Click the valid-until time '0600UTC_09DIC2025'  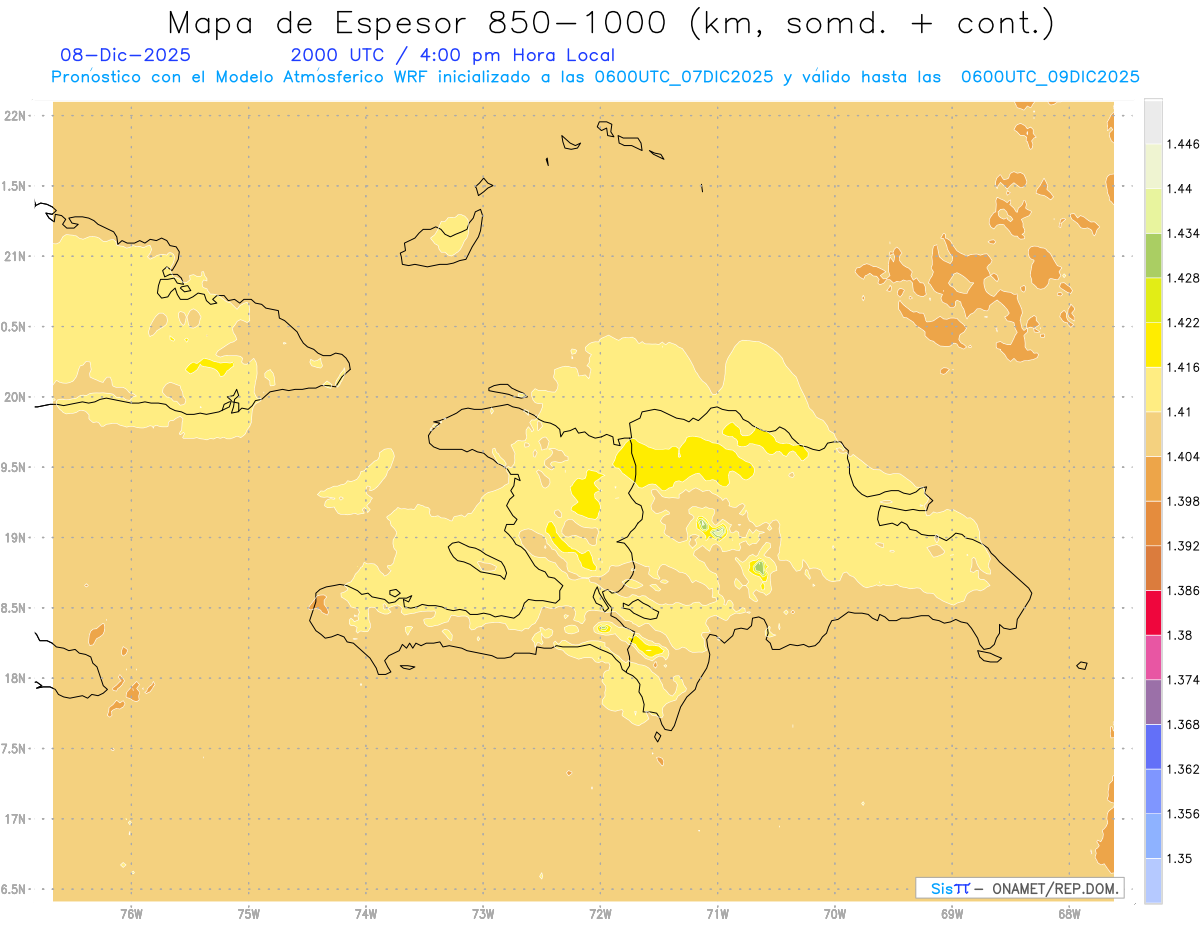(x=1050, y=77)
